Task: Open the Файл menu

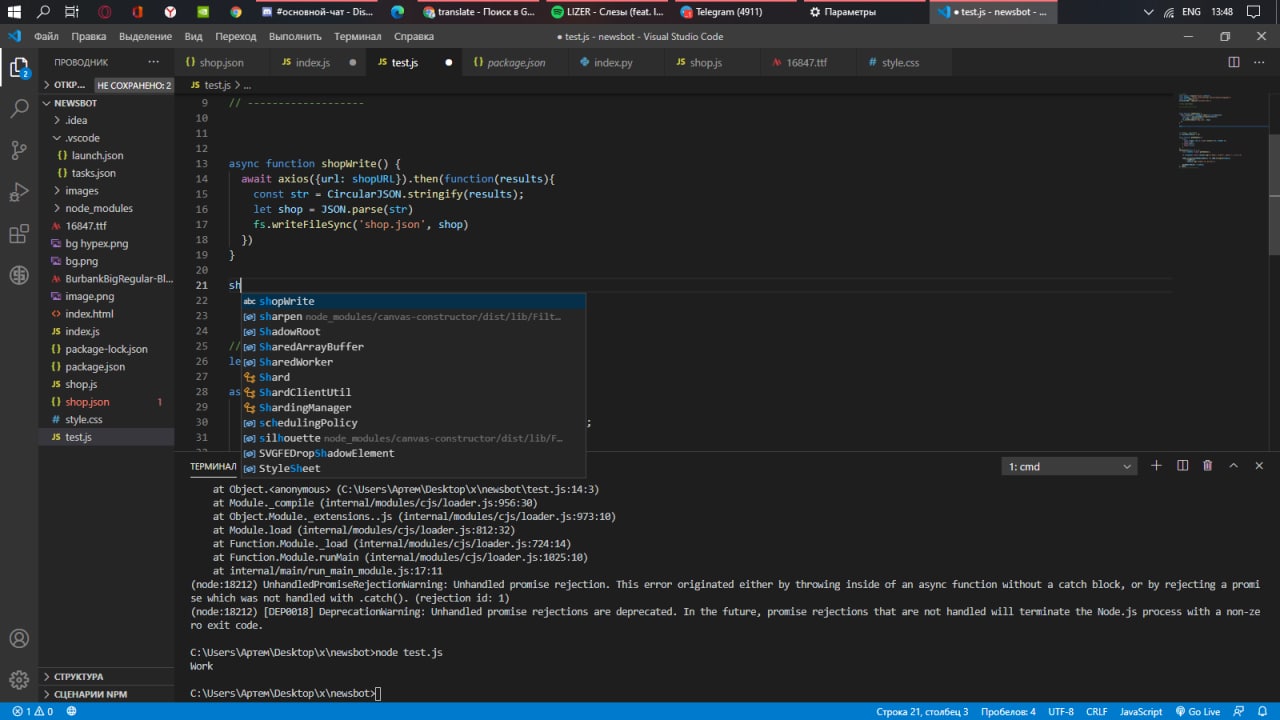Action: 46,36
